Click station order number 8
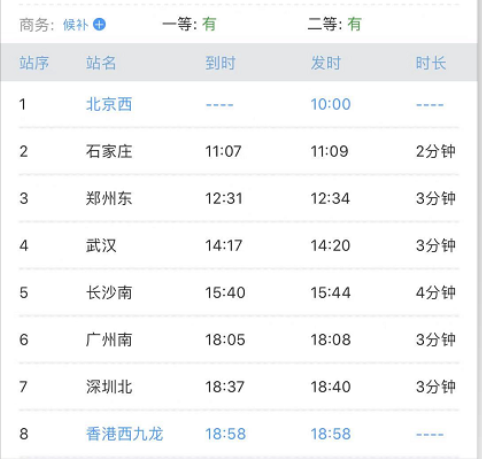Screen dimensions: 482x459 [24, 434]
